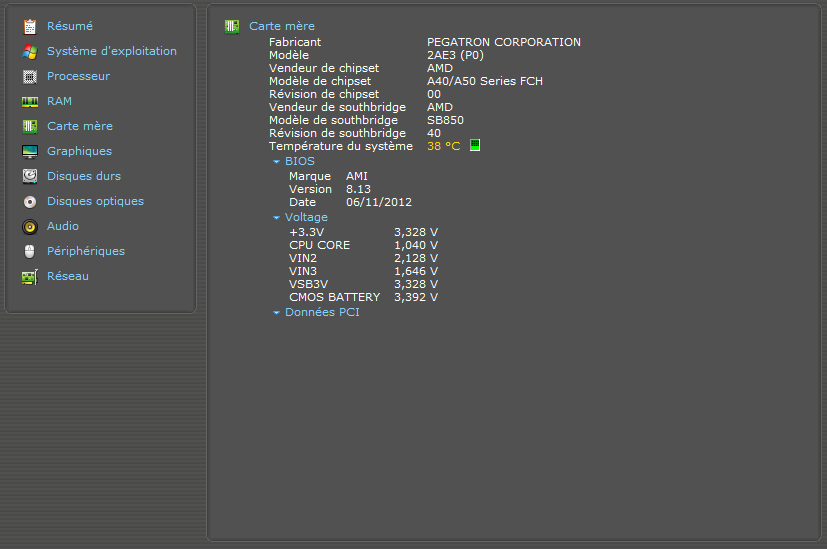
Task: Click the Périphériques mouse icon
Action: coord(30,252)
